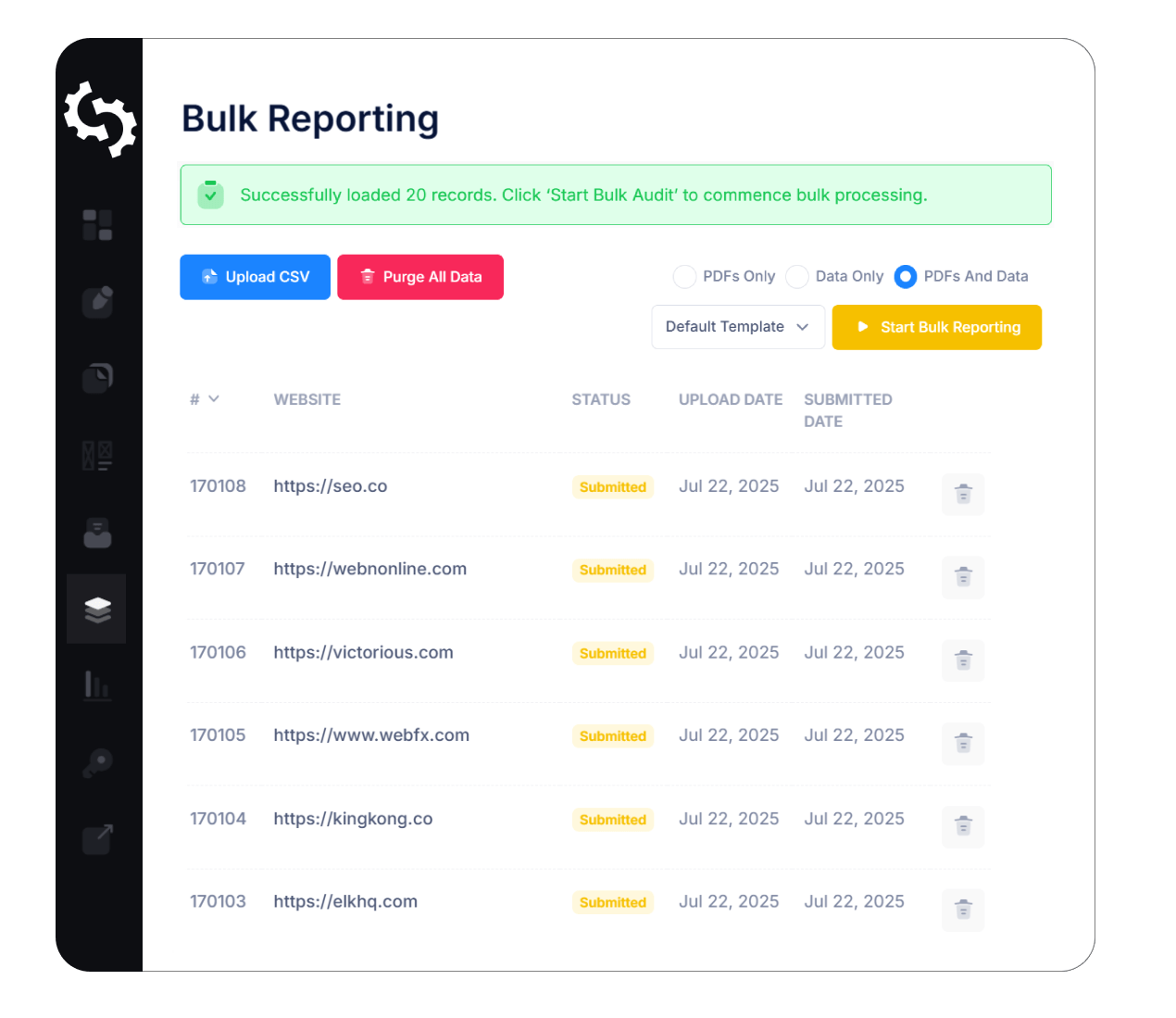Screen dimensions: 1176x1018
Task: Click the Start Bulk Reporting button
Action: [x=936, y=327]
